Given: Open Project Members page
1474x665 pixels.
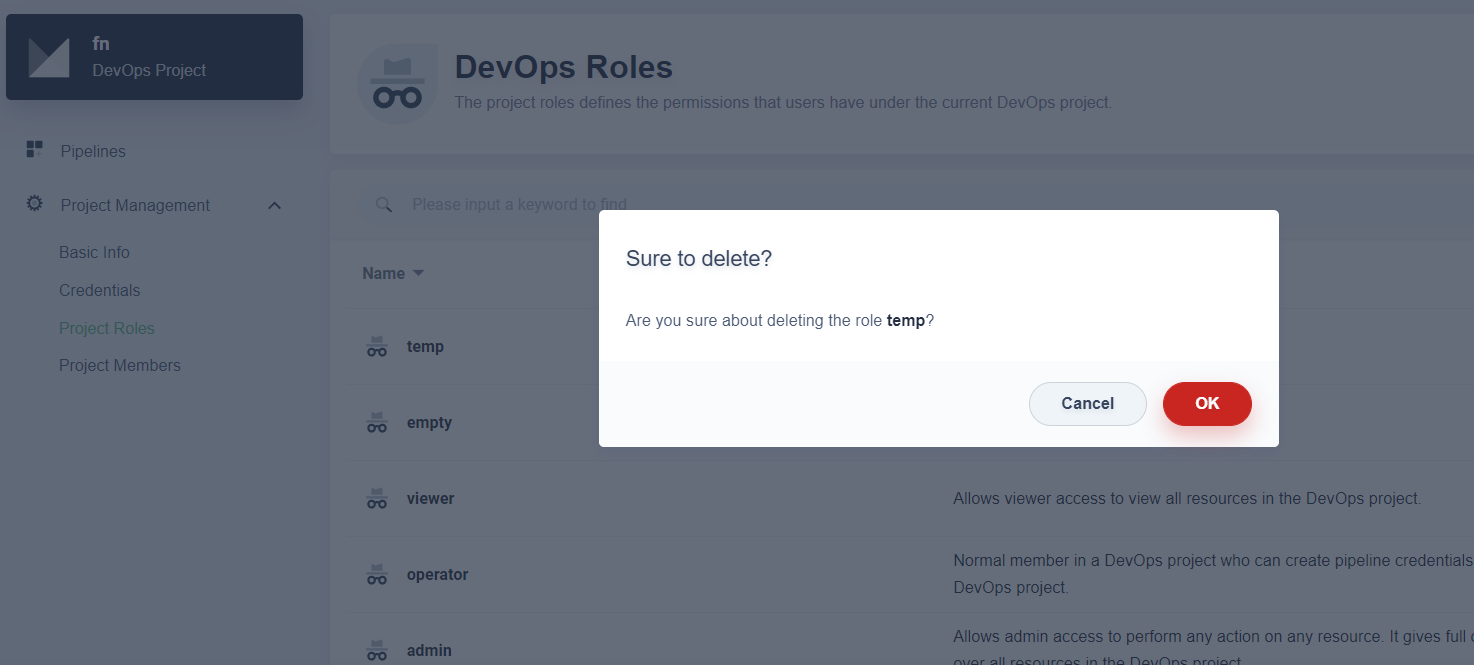Looking at the screenshot, I should (120, 364).
